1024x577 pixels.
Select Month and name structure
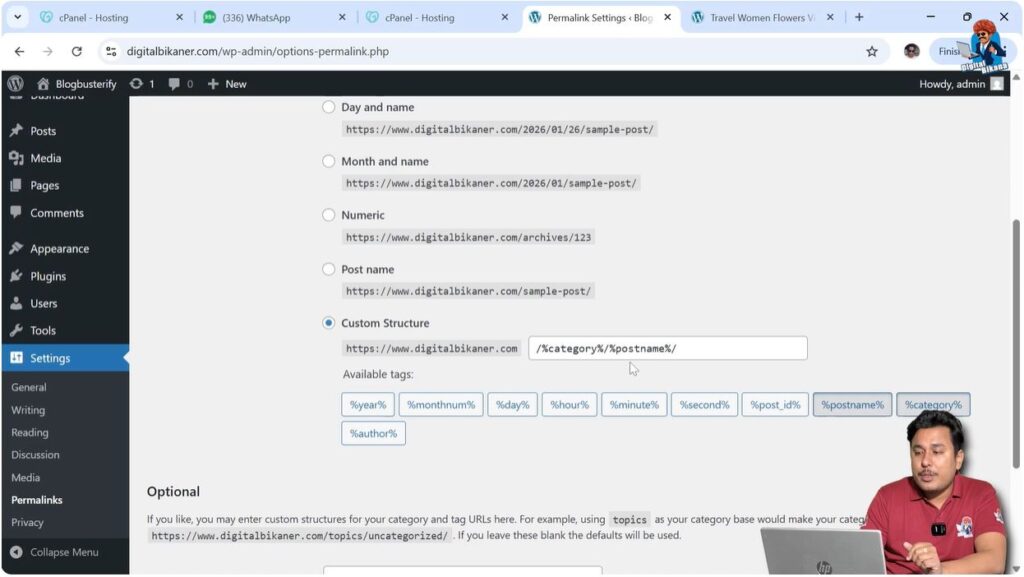point(329,161)
